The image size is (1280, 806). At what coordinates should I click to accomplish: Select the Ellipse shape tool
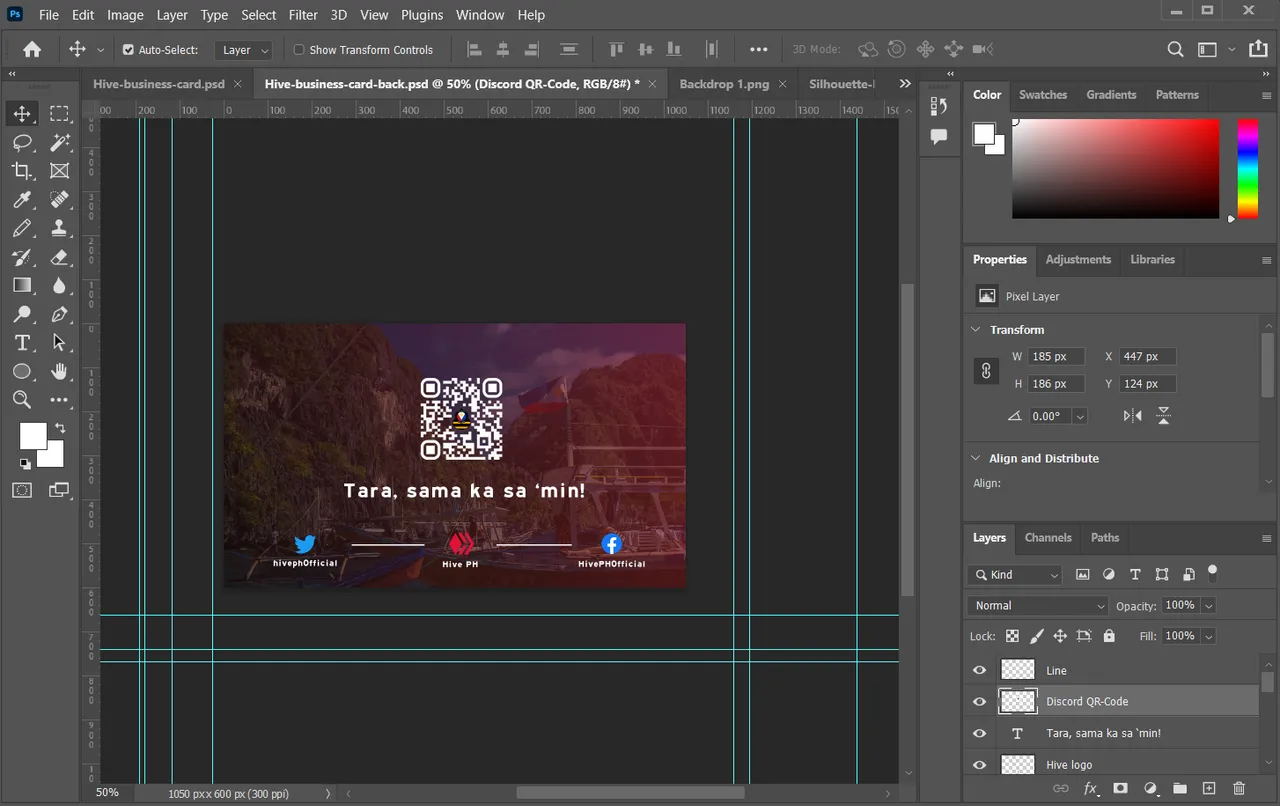point(22,371)
